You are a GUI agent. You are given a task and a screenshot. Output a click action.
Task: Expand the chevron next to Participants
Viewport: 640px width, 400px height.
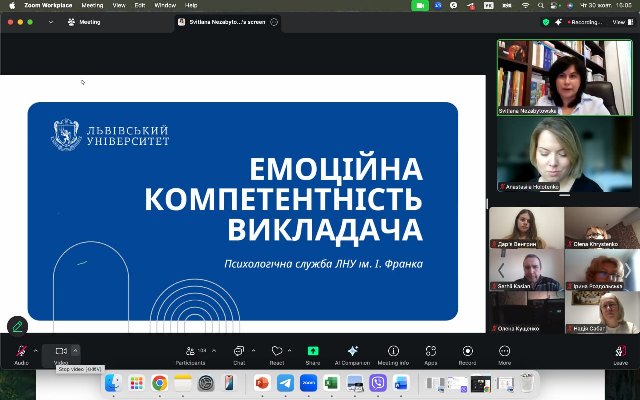pyautogui.click(x=215, y=350)
